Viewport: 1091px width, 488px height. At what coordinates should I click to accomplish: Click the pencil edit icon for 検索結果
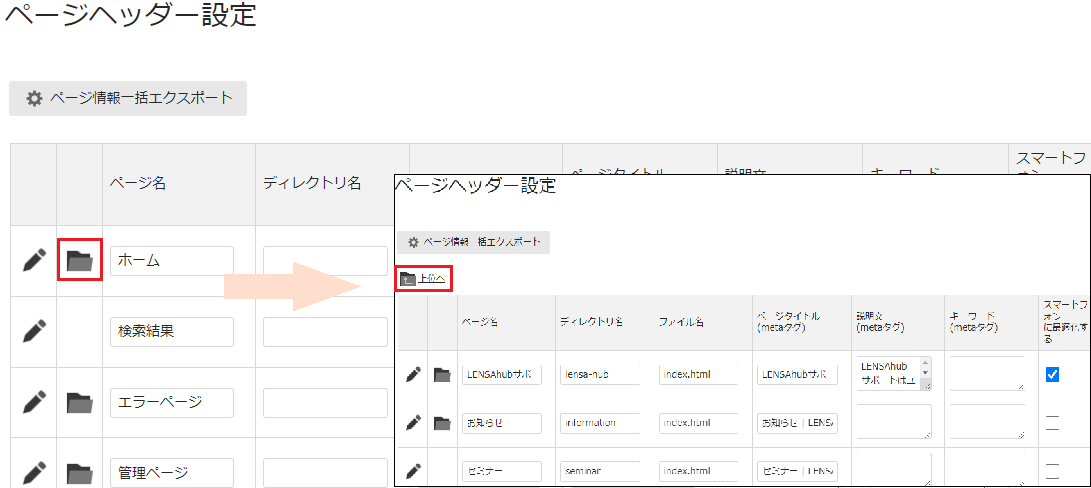coord(34,331)
